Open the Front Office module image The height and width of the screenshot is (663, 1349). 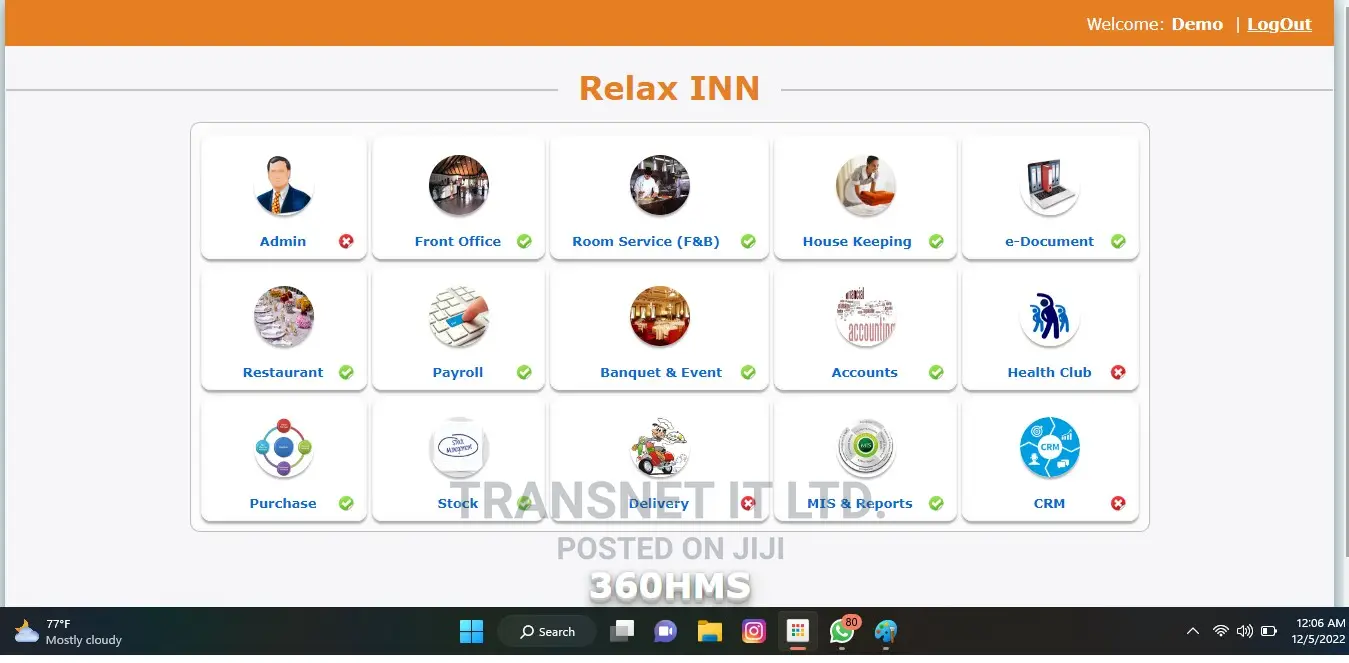[458, 185]
